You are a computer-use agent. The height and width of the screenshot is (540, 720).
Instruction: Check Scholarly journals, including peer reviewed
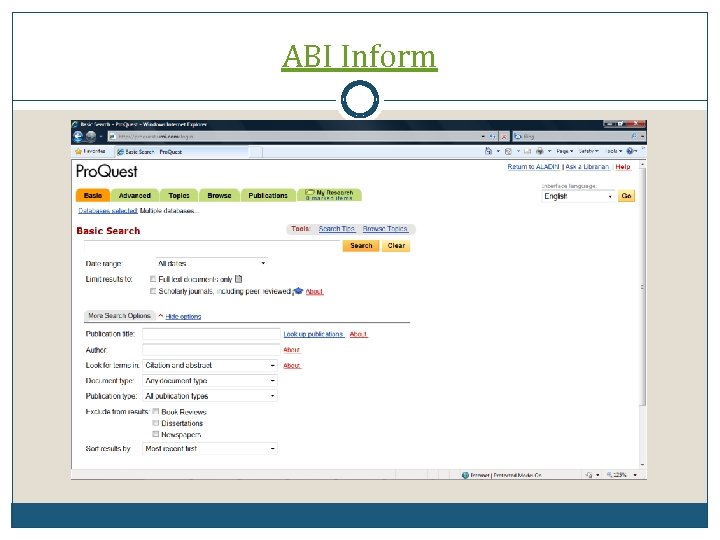tap(153, 291)
